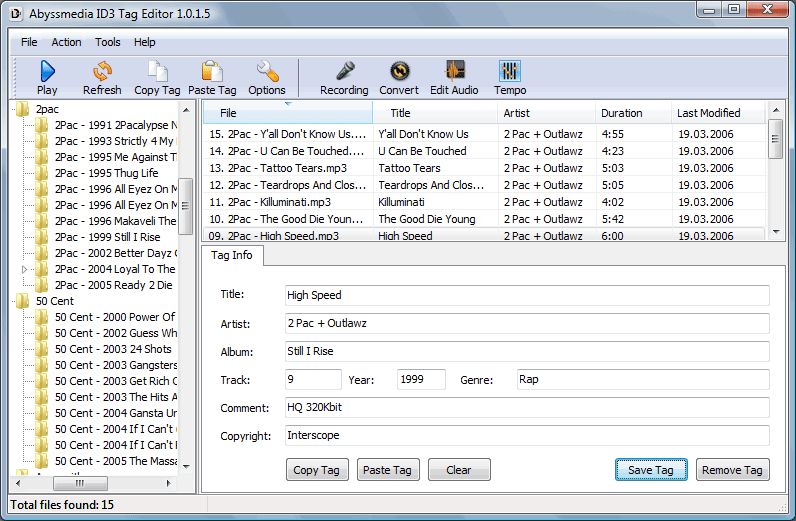Click the Play toolbar icon
This screenshot has width=796, height=521.
(x=47, y=76)
